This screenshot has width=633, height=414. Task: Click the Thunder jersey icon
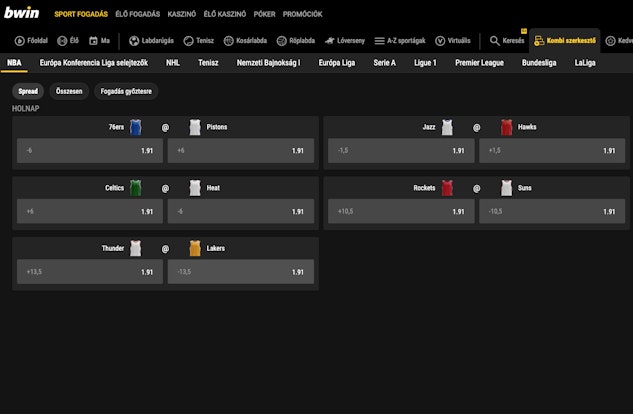[136, 249]
